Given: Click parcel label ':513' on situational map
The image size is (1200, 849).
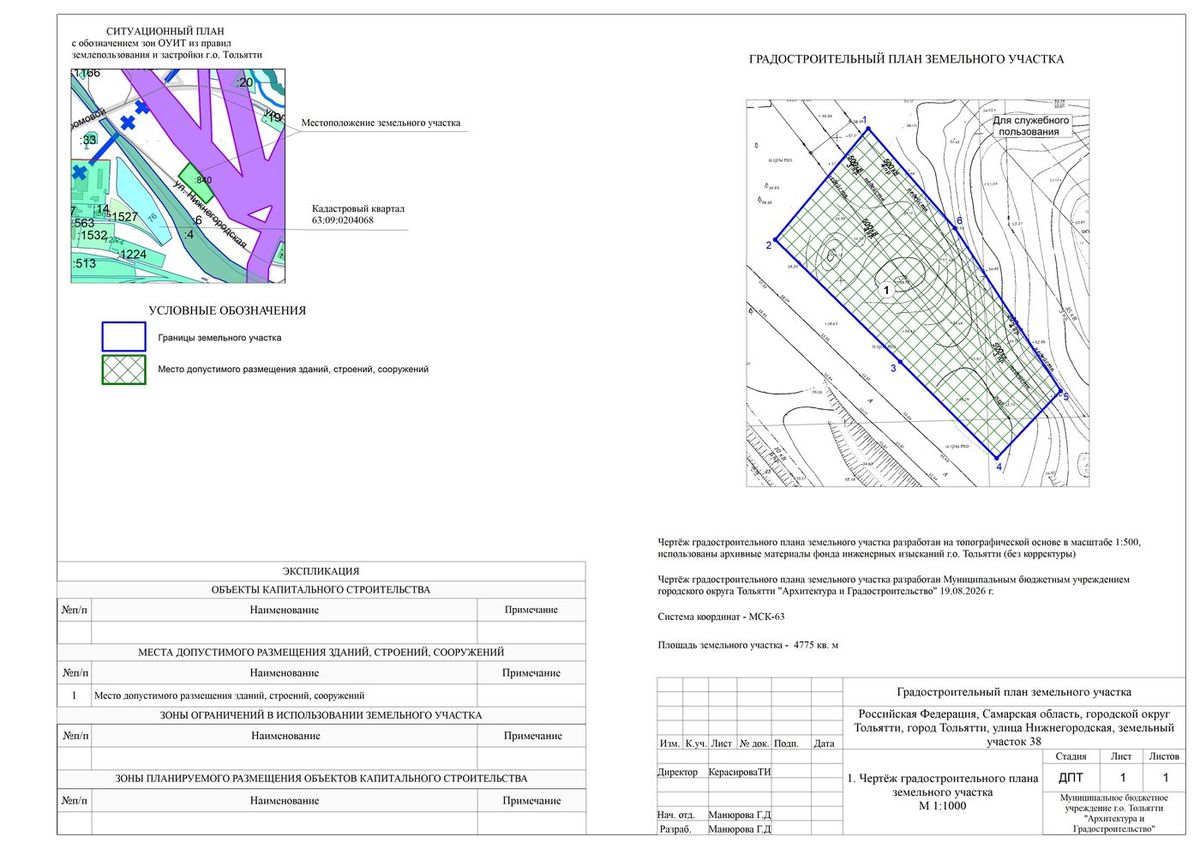Looking at the screenshot, I should (84, 264).
